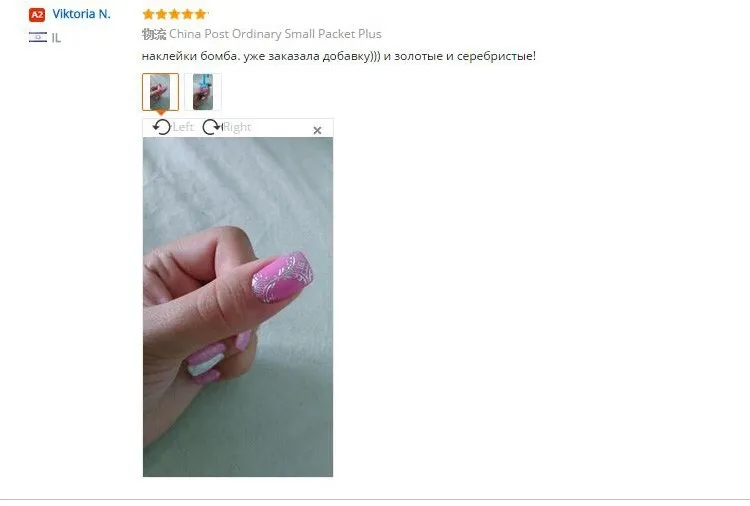Click the Israel flag icon
750x506 pixels.
tap(38, 37)
